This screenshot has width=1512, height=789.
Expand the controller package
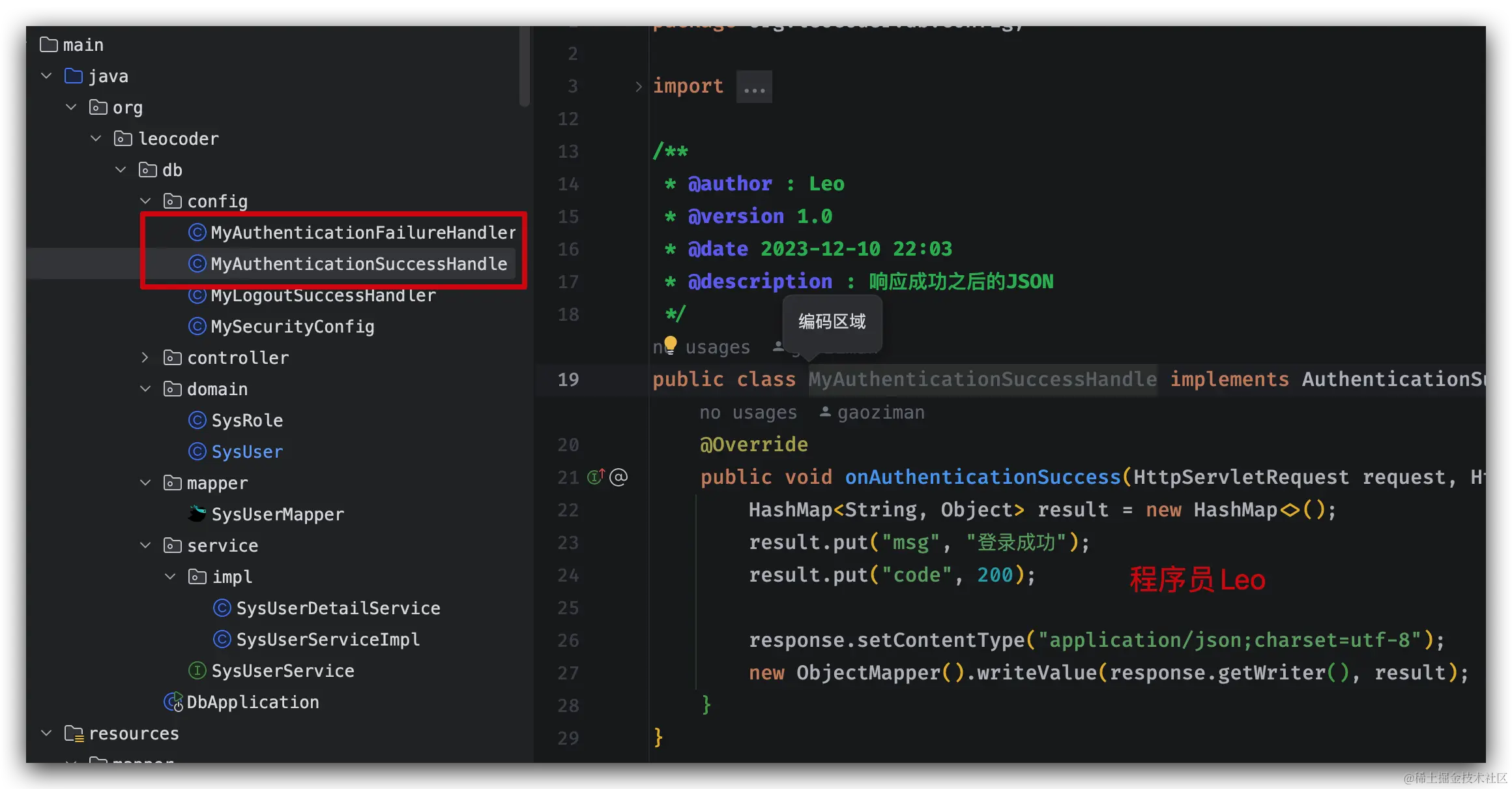click(145, 357)
